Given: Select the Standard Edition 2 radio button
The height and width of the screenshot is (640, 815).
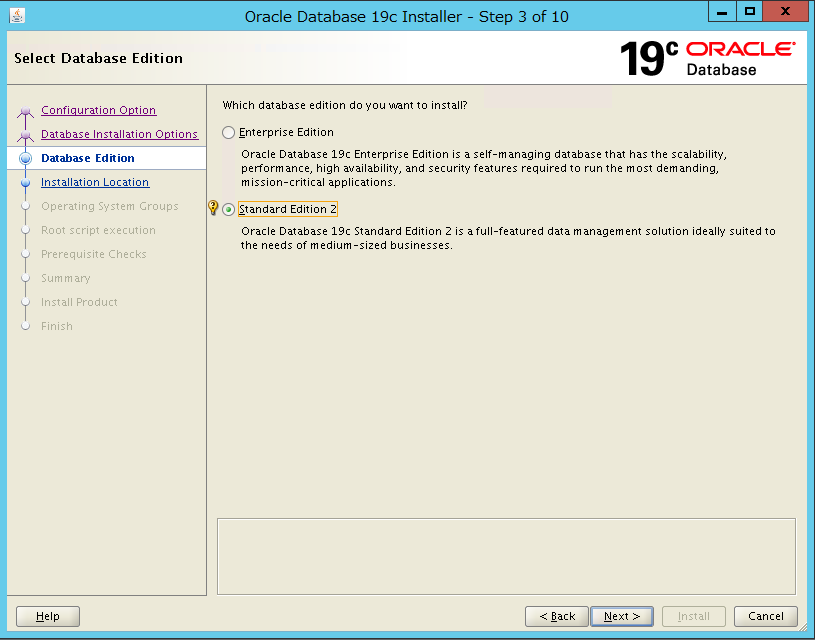Looking at the screenshot, I should tap(228, 208).
